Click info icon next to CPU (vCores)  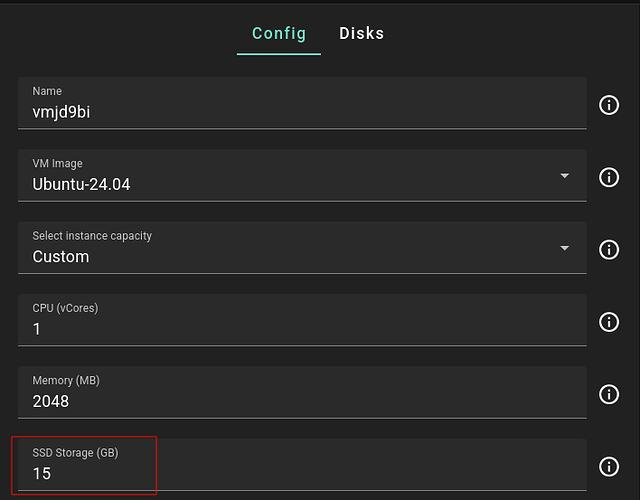pos(609,322)
